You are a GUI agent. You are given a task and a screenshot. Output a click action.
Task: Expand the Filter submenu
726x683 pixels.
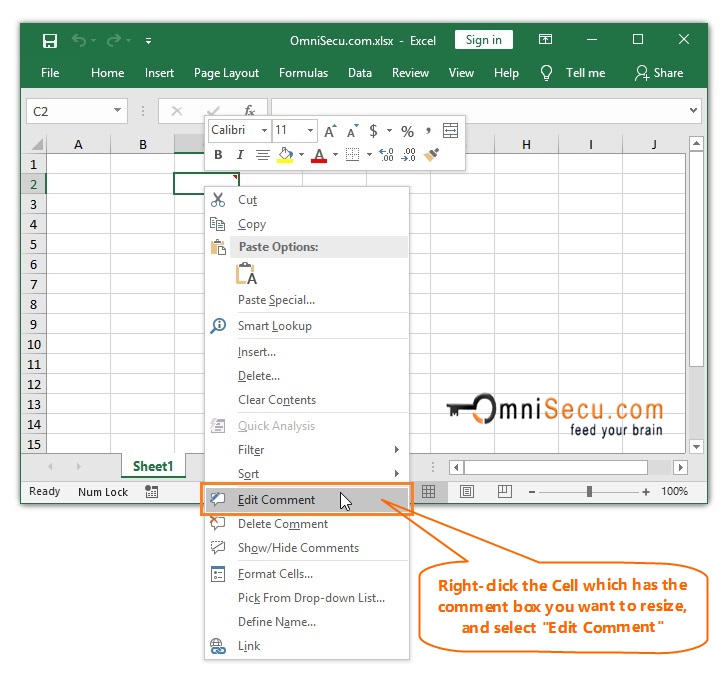click(307, 450)
